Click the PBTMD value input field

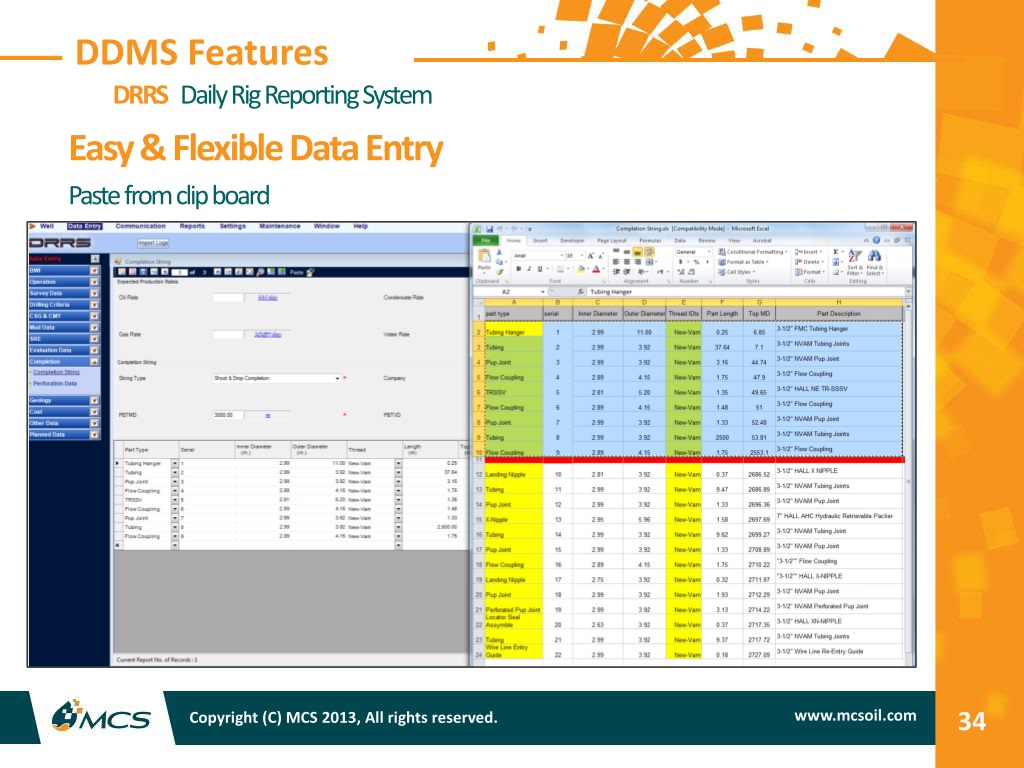(x=228, y=415)
